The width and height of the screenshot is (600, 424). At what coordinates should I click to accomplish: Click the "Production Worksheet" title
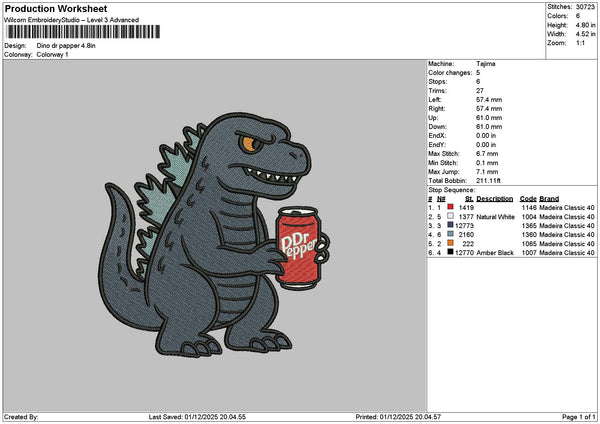pyautogui.click(x=56, y=8)
